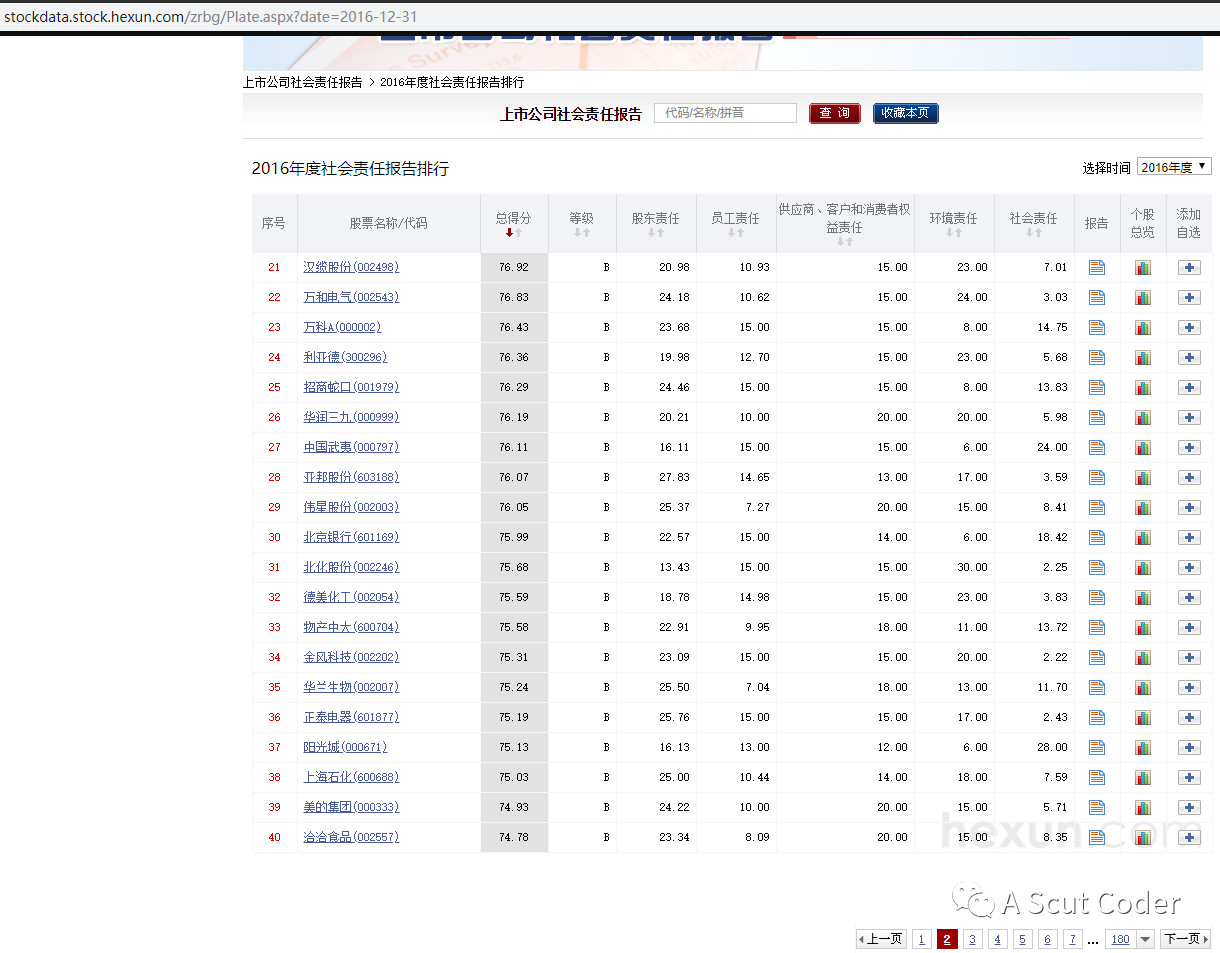
Task: Open the 2016年度 year selection dropdown
Action: coord(1174,167)
